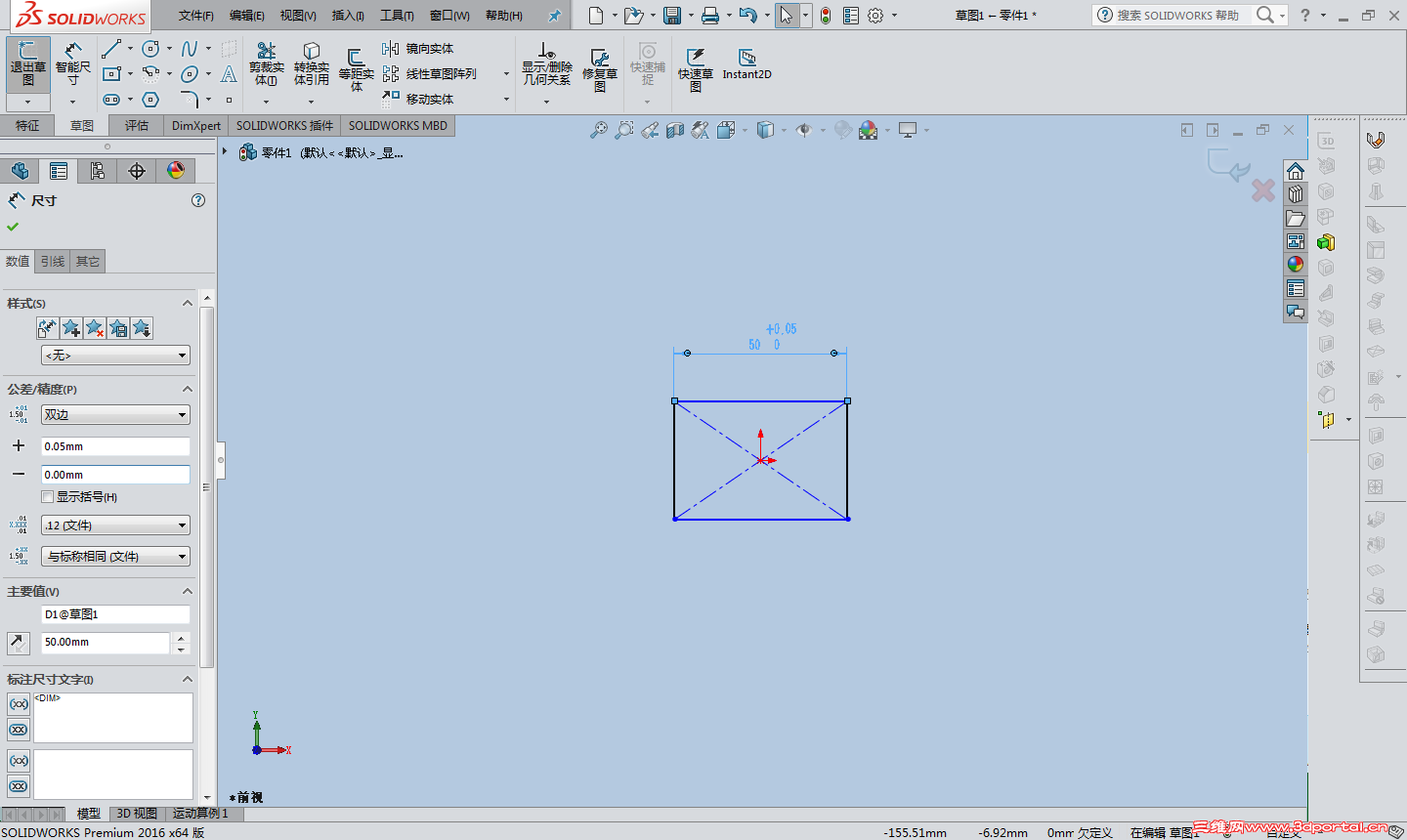Open the Help (帮助) menu
1407x840 pixels.
504,16
